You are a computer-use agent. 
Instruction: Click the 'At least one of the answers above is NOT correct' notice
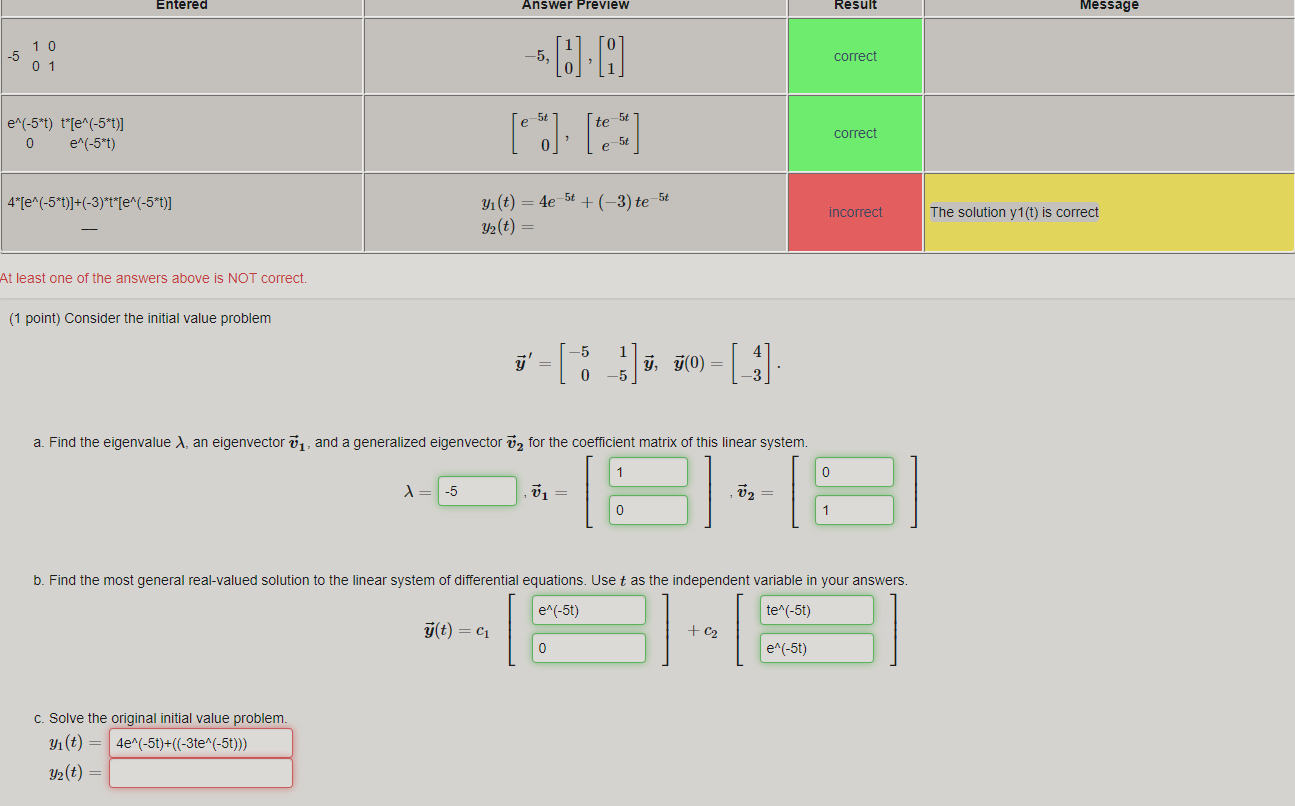(x=154, y=278)
